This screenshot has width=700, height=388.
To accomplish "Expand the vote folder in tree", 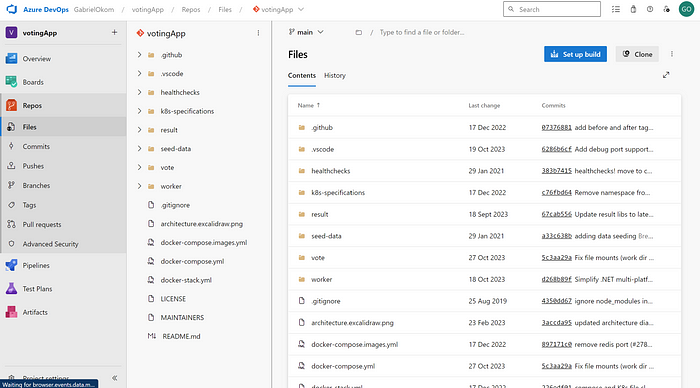I will pos(139,167).
